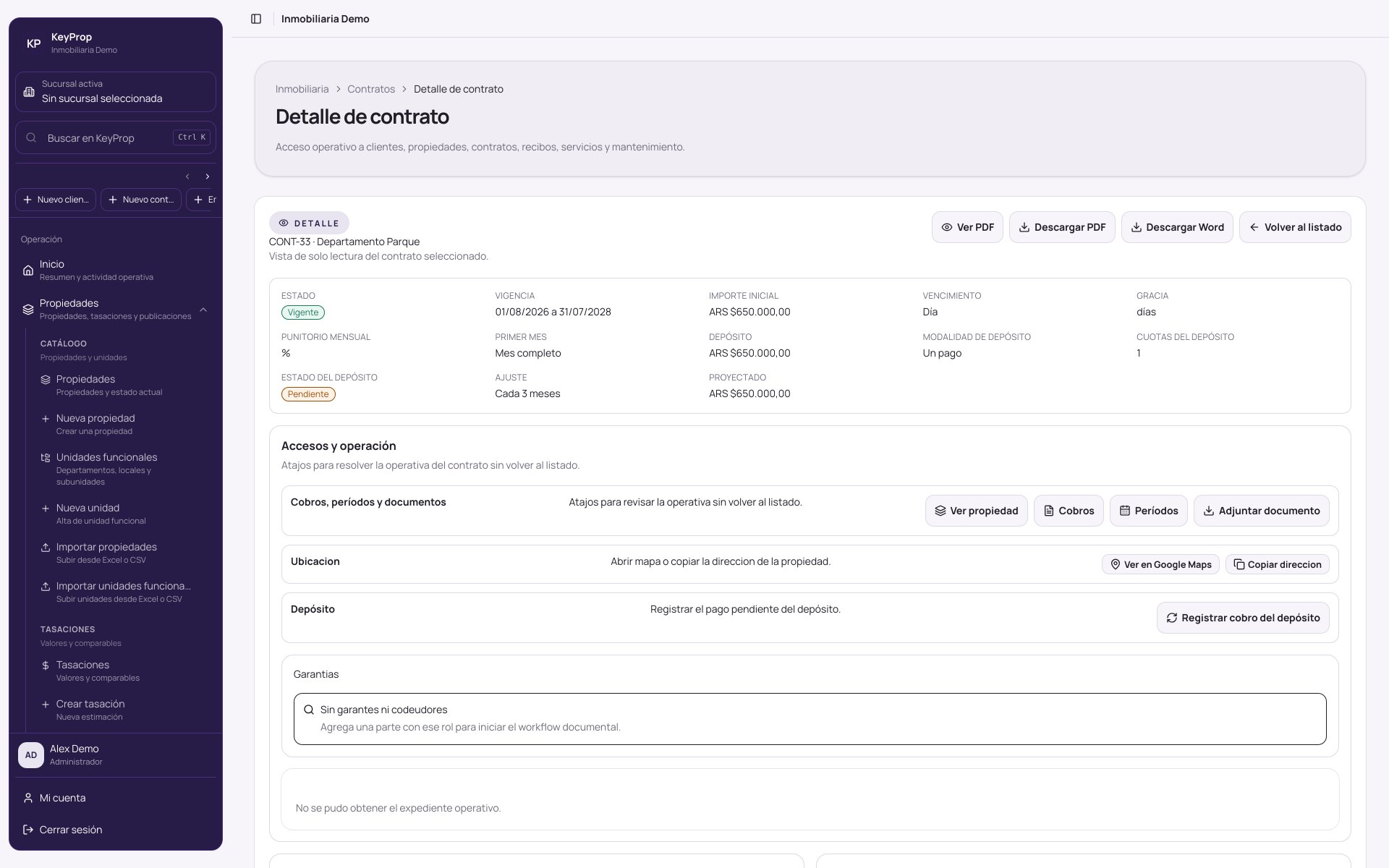Click the Nueva propiedad plus icon
The height and width of the screenshot is (868, 1389).
pos(46,419)
